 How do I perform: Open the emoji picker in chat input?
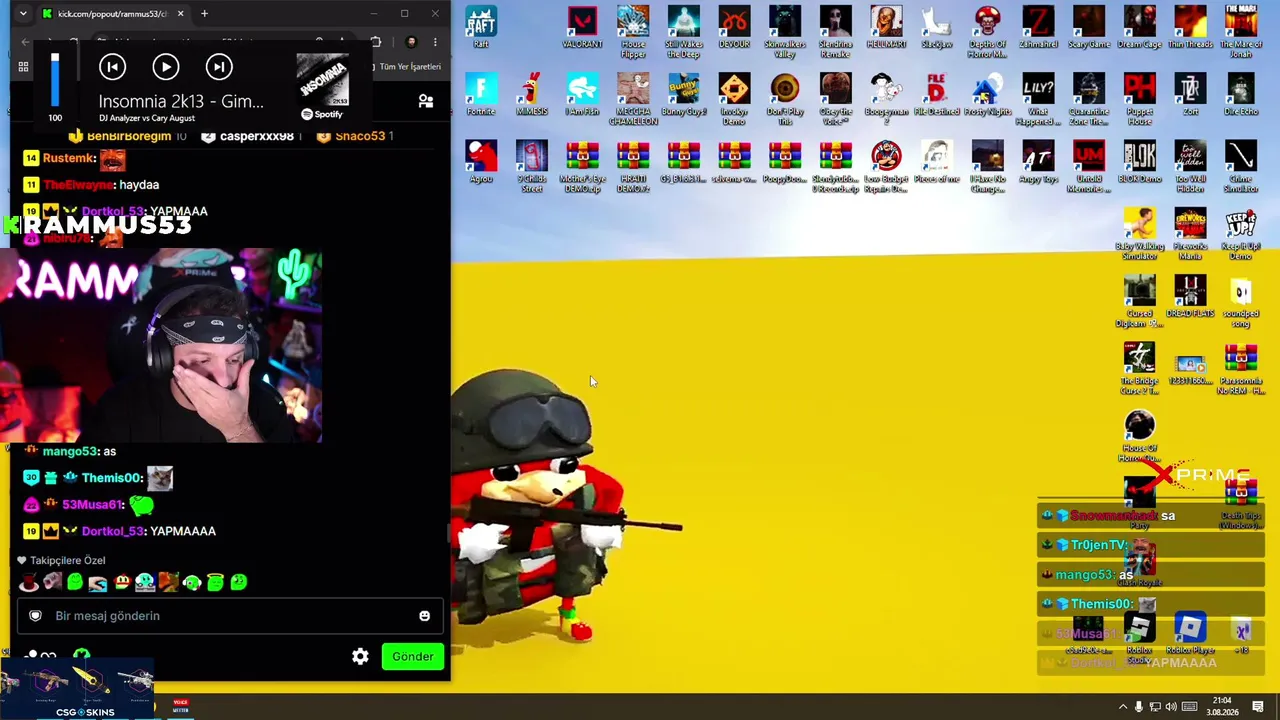(x=425, y=616)
